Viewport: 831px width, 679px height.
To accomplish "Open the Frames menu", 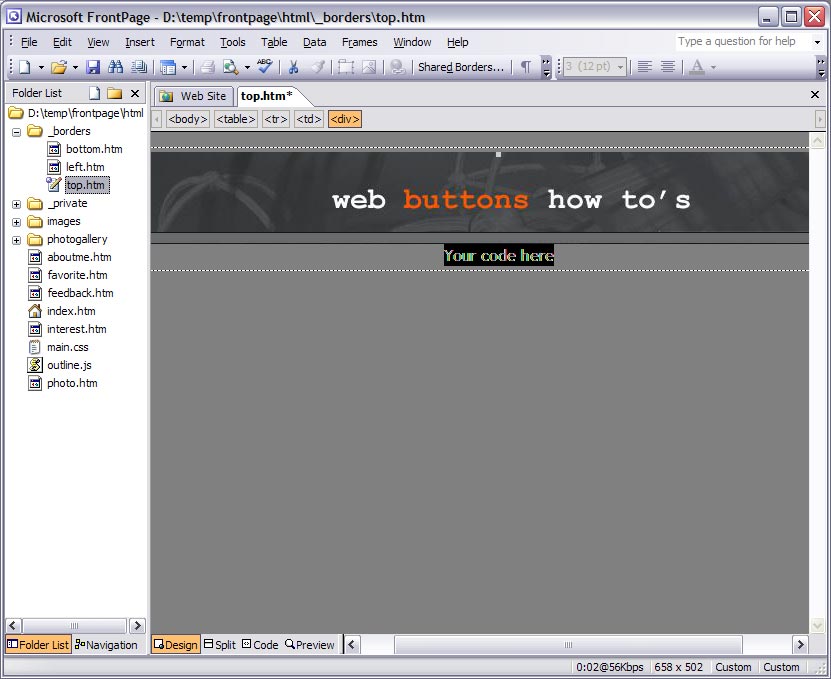I will point(359,42).
